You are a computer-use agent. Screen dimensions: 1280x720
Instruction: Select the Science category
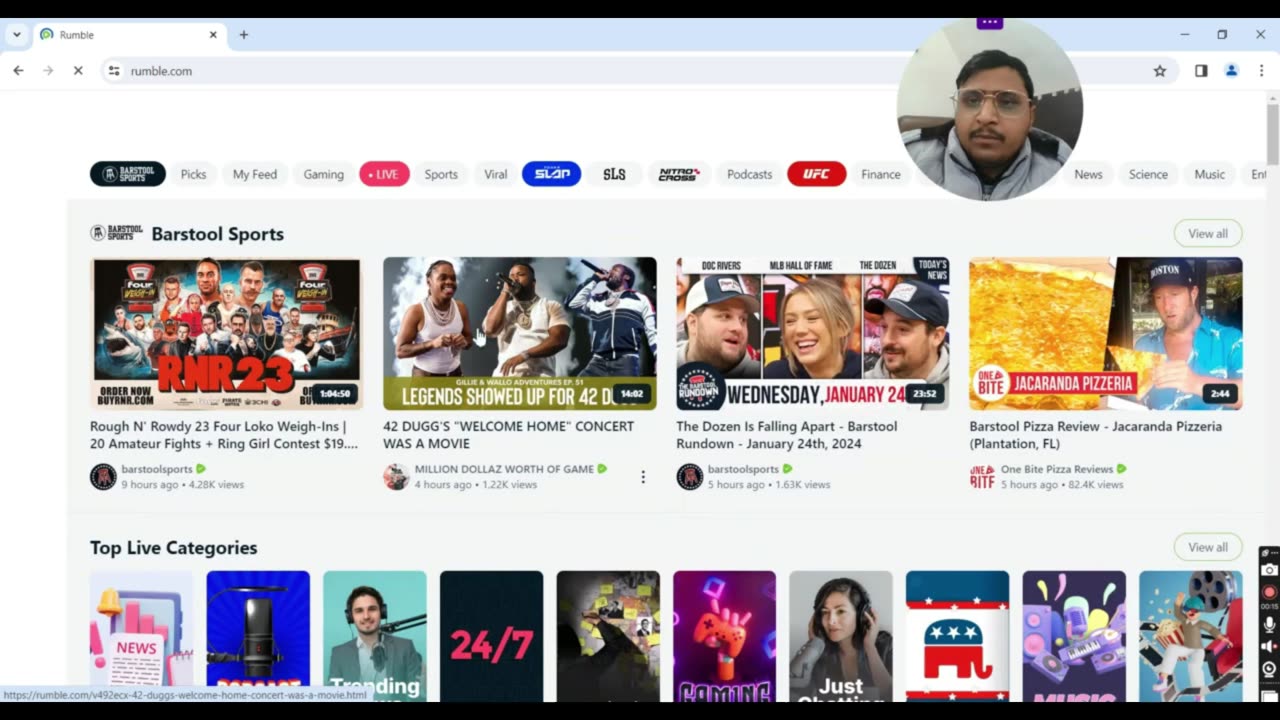click(x=1148, y=174)
